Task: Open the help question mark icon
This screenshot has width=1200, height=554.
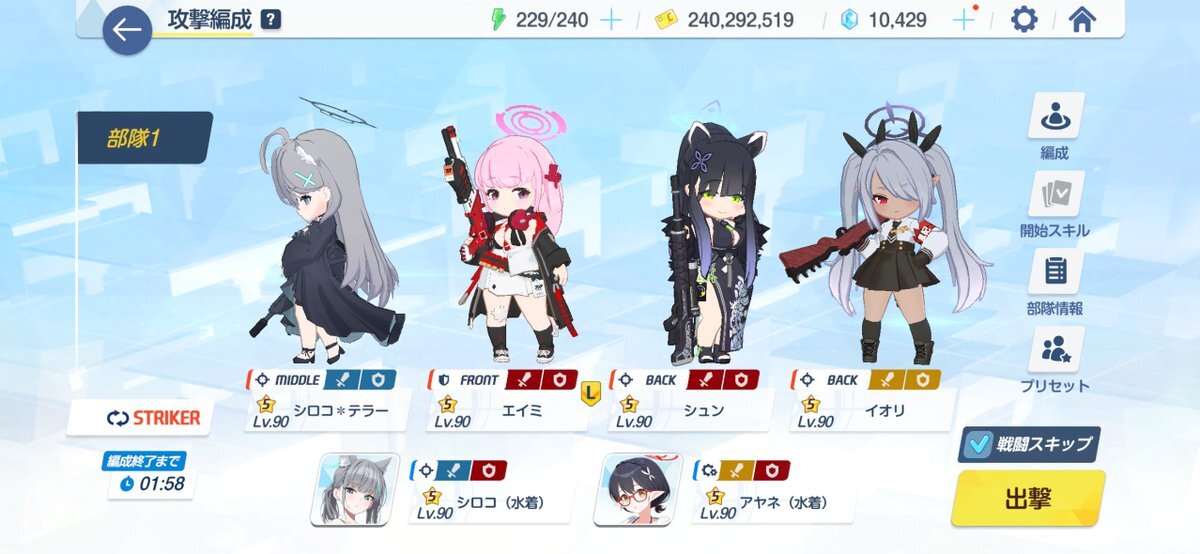Action: click(x=270, y=19)
